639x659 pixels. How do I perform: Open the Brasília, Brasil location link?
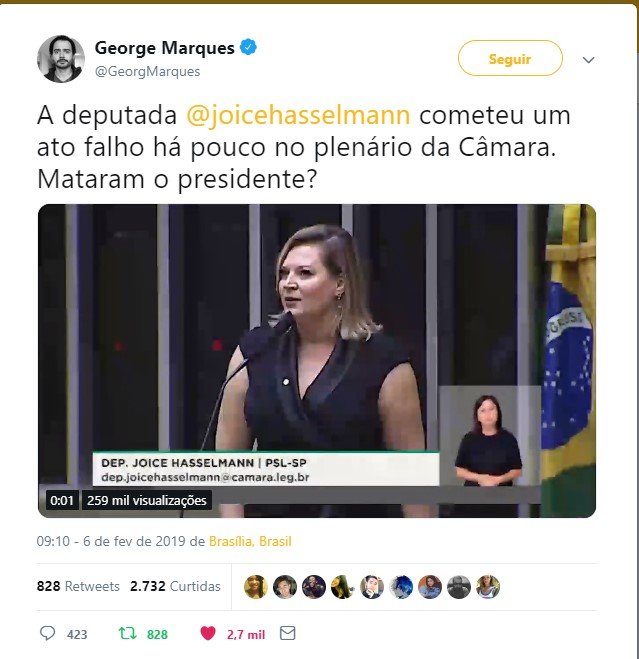pos(250,541)
